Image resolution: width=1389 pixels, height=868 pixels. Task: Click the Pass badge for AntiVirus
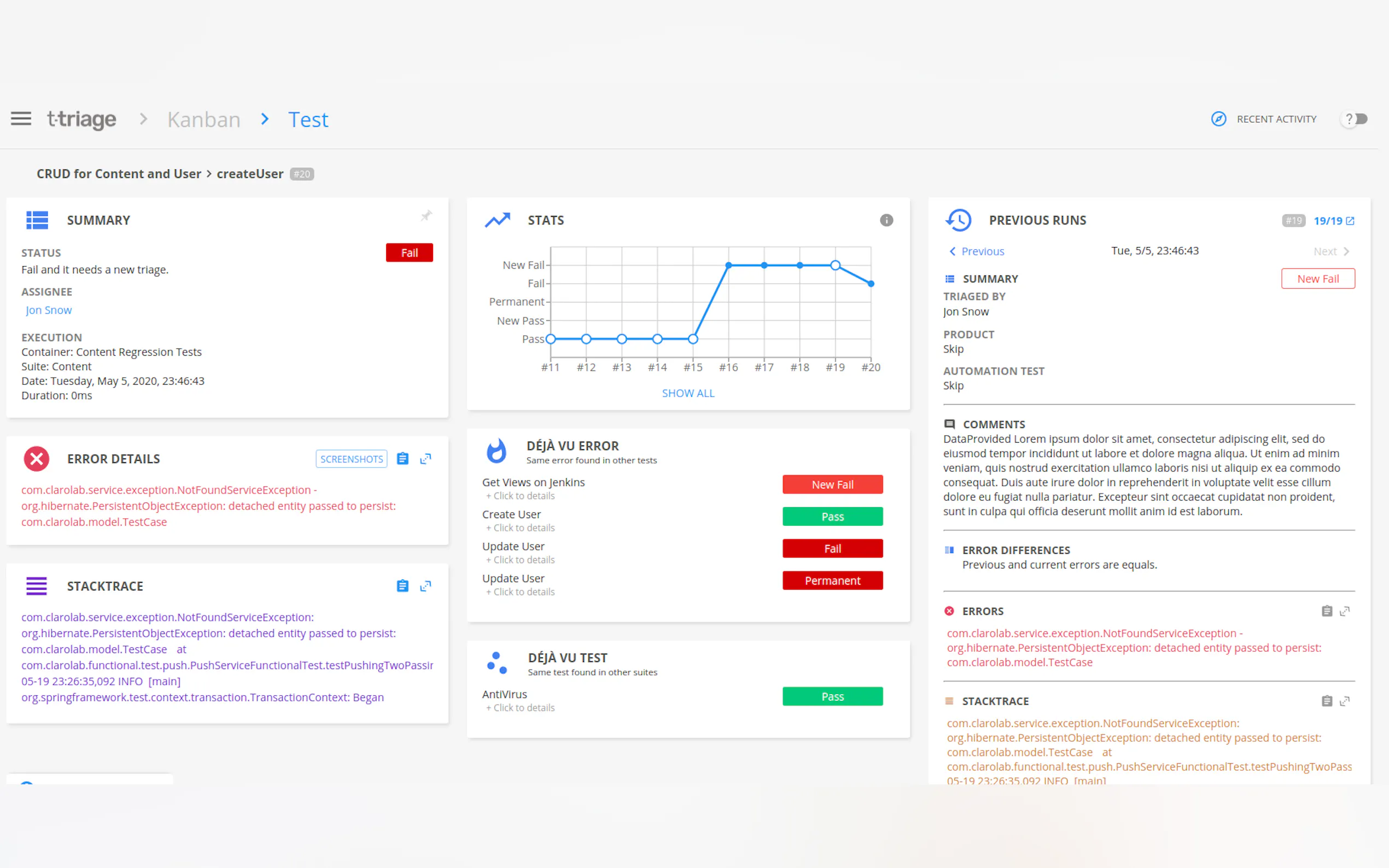(832, 696)
